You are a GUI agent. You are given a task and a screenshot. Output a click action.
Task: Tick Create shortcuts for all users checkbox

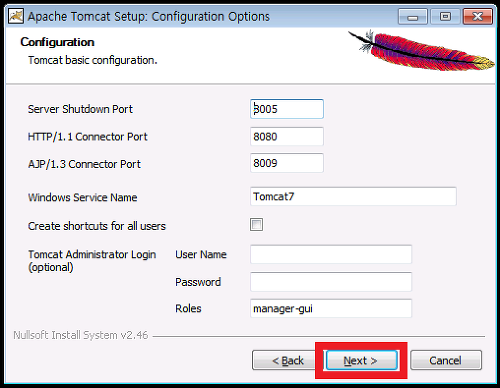[x=256, y=225]
